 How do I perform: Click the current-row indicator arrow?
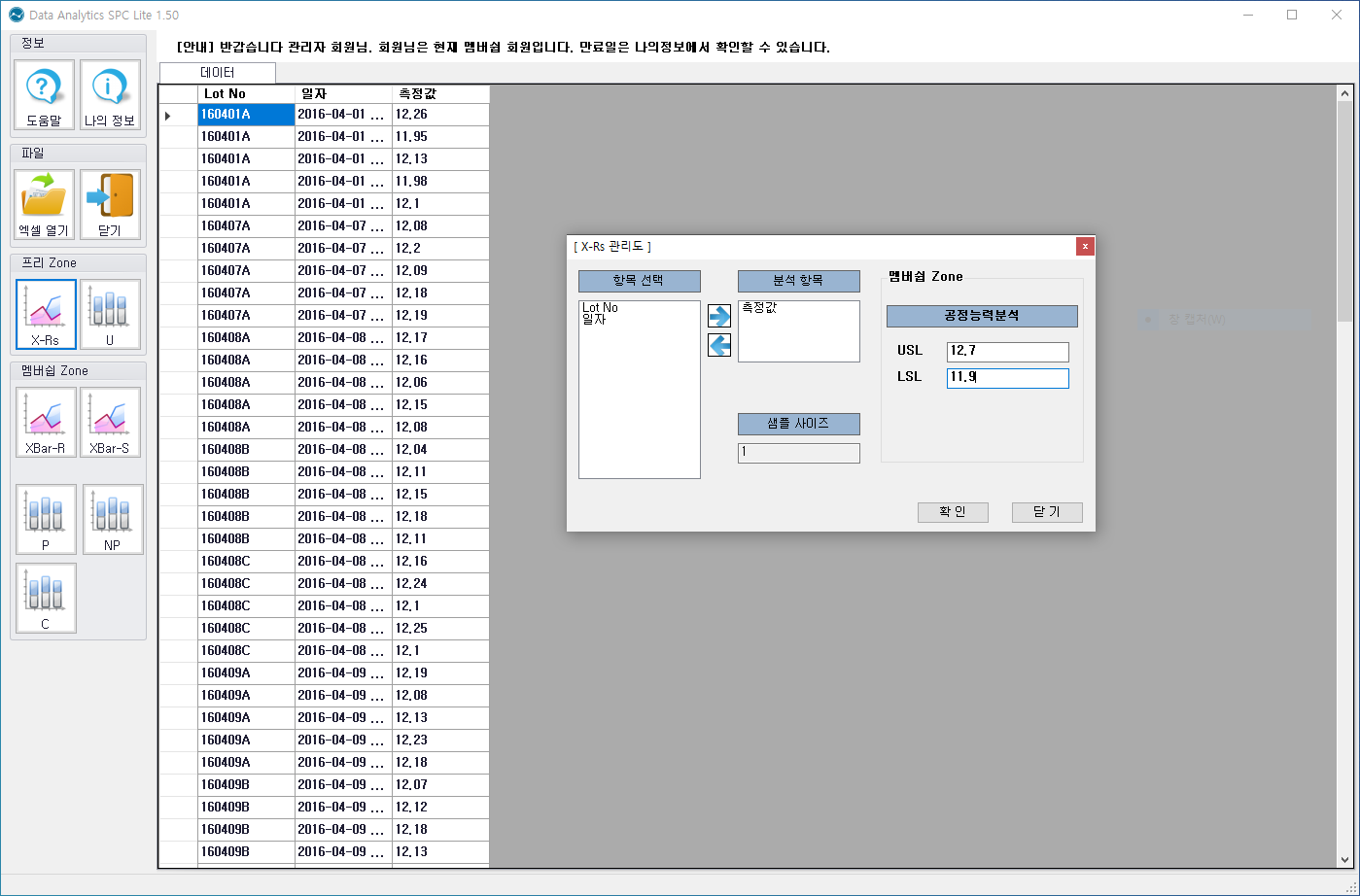(x=168, y=116)
